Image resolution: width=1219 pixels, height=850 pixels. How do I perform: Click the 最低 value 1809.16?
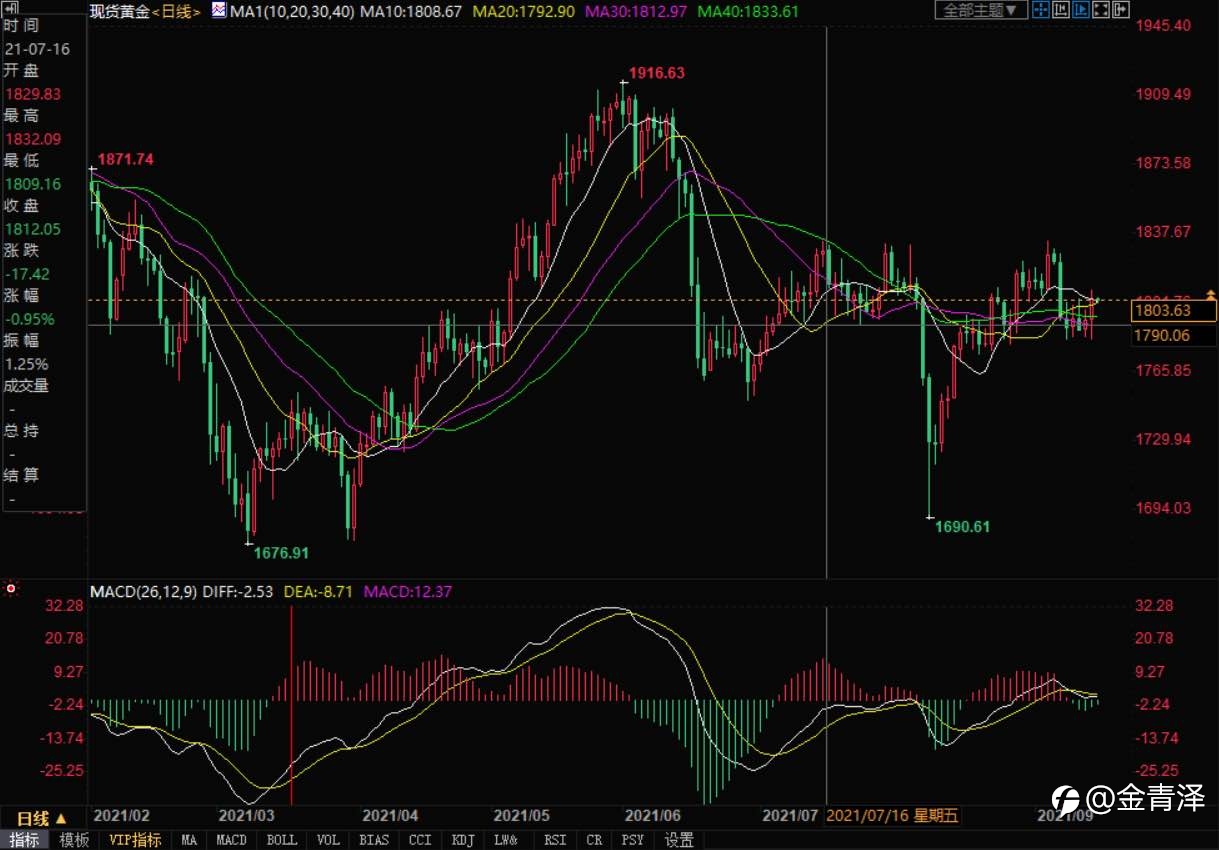coord(33,184)
